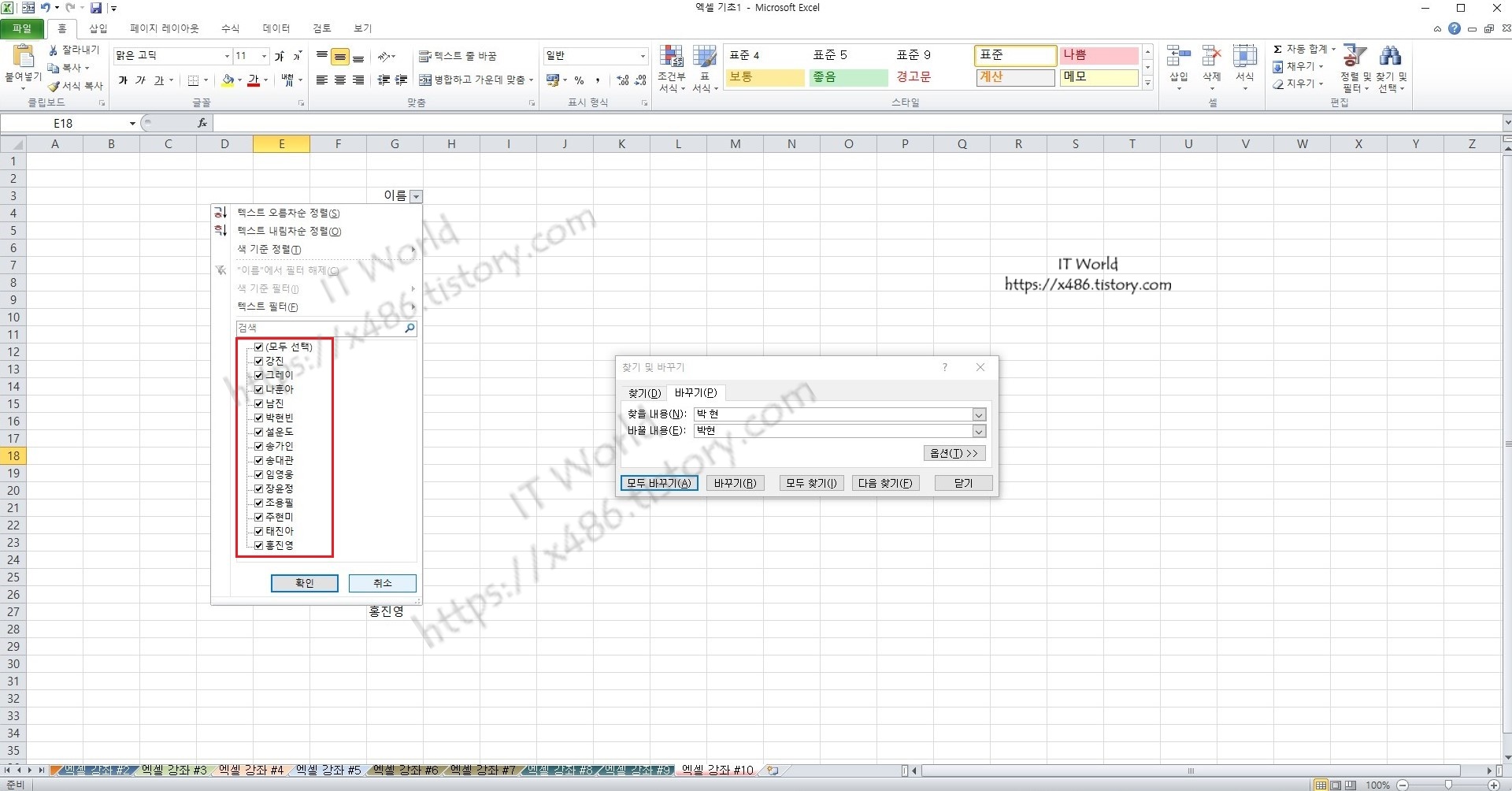Click the Delete cells icon
This screenshot has height=791, width=1512.
coord(1212,56)
